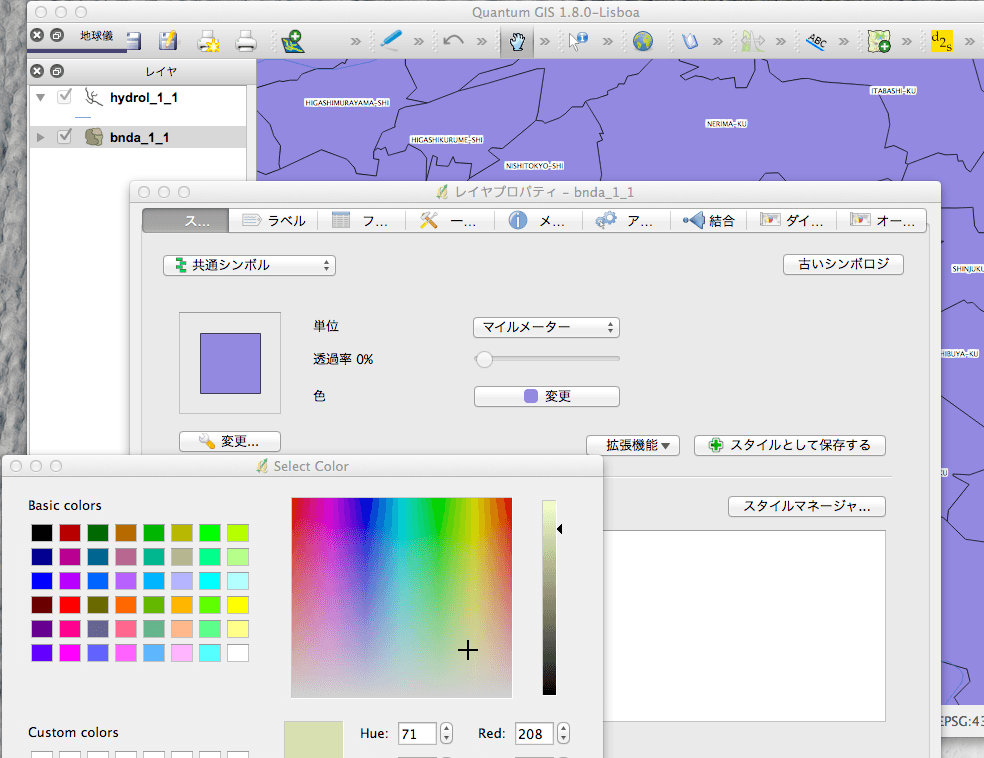Select the Pan Map hand tool
984x758 pixels.
(x=516, y=41)
